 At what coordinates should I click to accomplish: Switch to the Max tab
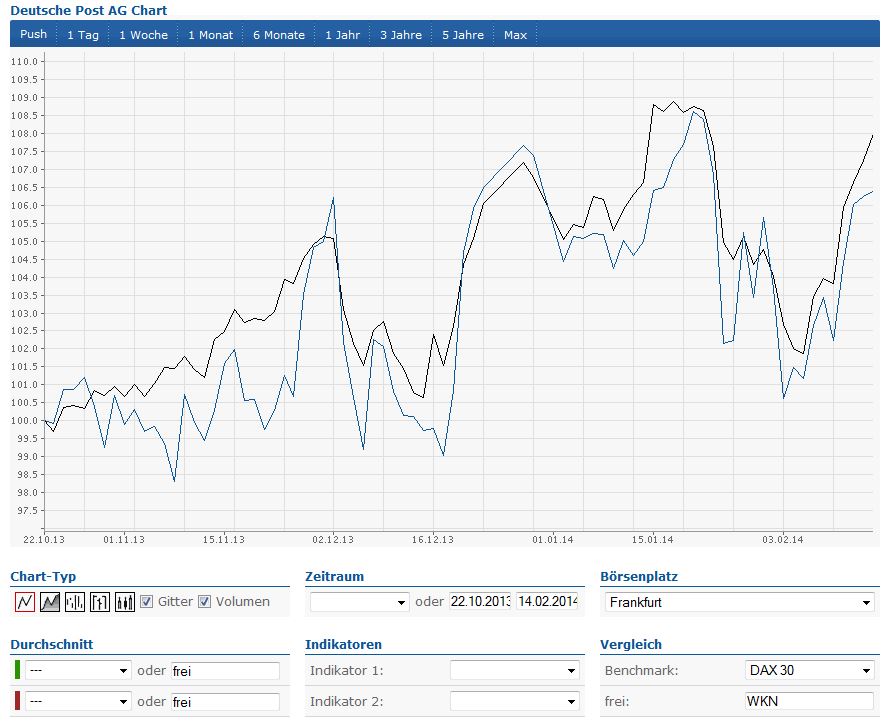click(x=515, y=34)
